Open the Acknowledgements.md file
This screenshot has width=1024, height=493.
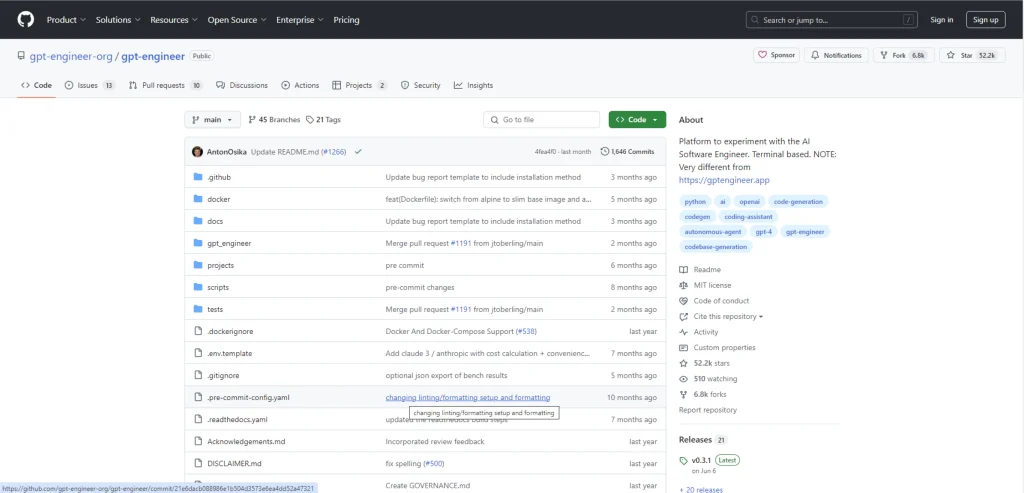pyautogui.click(x=246, y=441)
